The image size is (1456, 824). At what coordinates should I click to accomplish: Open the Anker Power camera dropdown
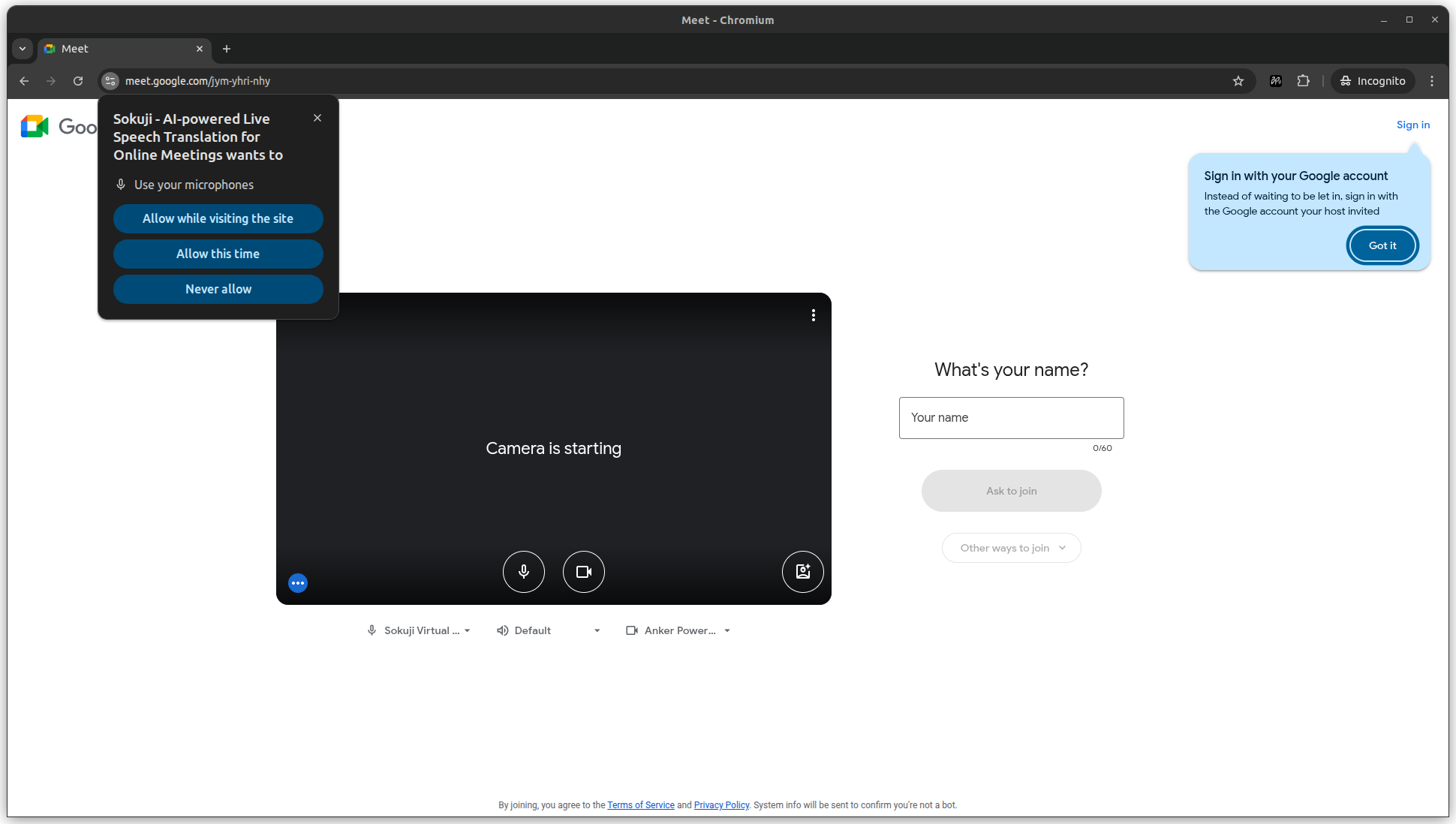[678, 630]
